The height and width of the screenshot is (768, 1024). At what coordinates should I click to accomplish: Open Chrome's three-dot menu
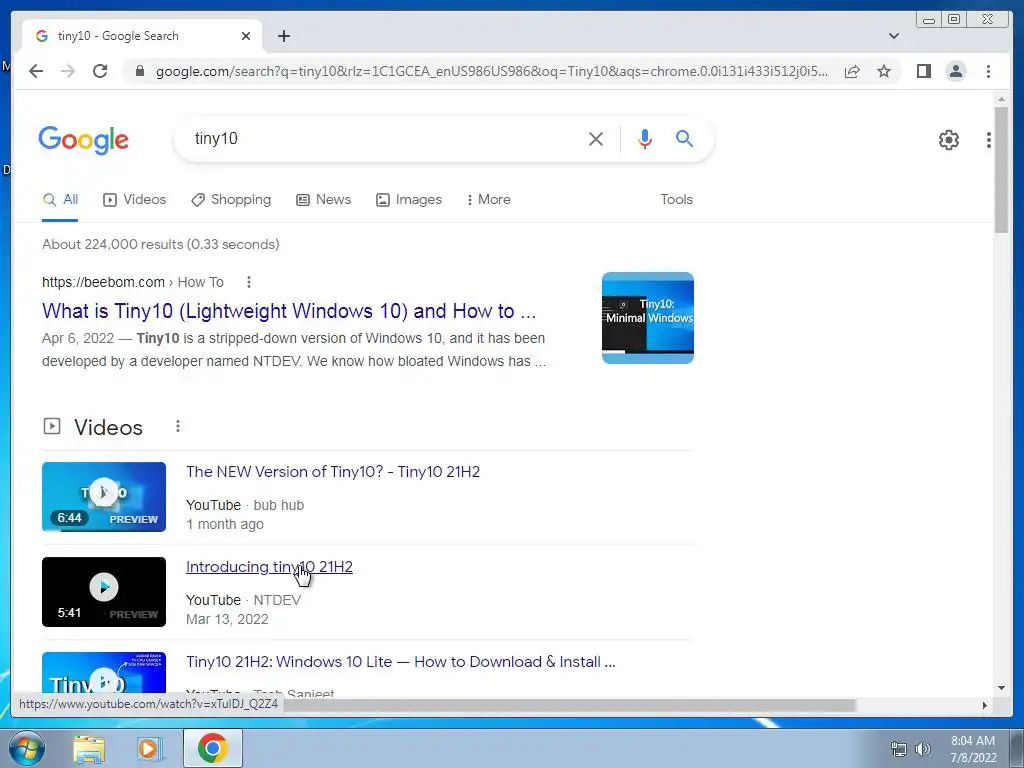tap(988, 71)
